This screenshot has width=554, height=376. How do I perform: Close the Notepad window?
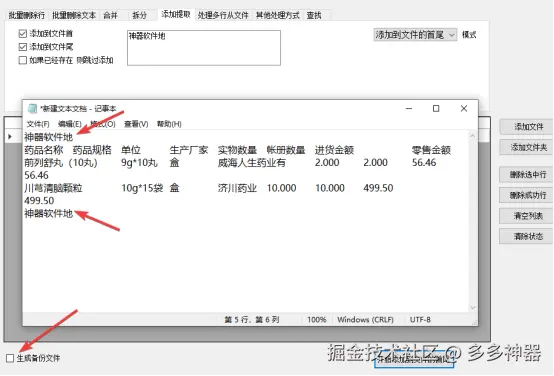pyautogui.click(x=464, y=108)
